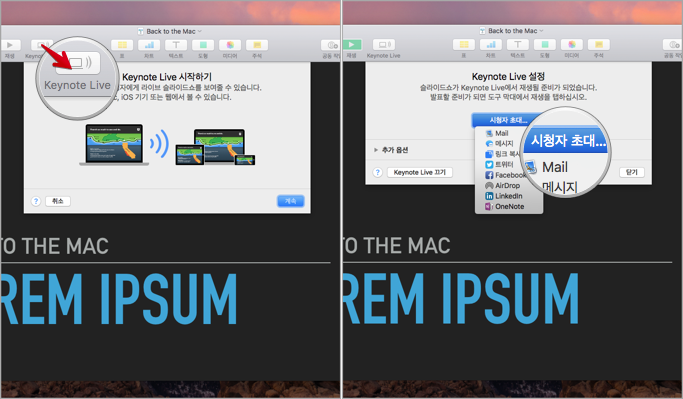Click Keynote Live icon in right window toolbar

point(384,44)
